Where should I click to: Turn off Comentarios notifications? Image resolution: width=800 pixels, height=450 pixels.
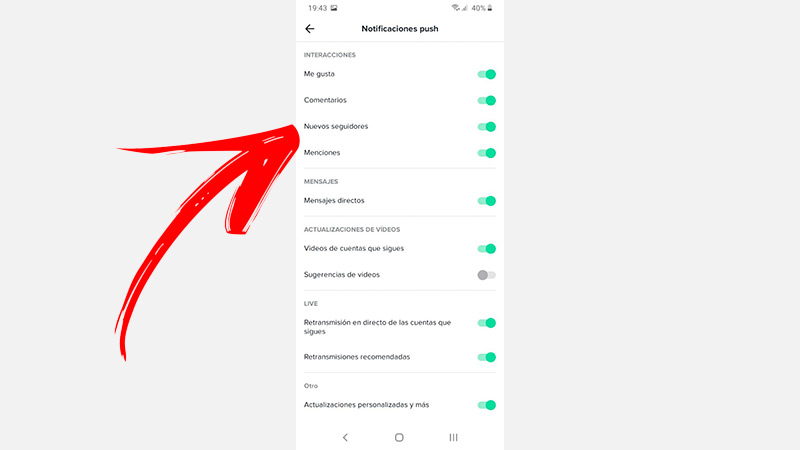pyautogui.click(x=486, y=101)
